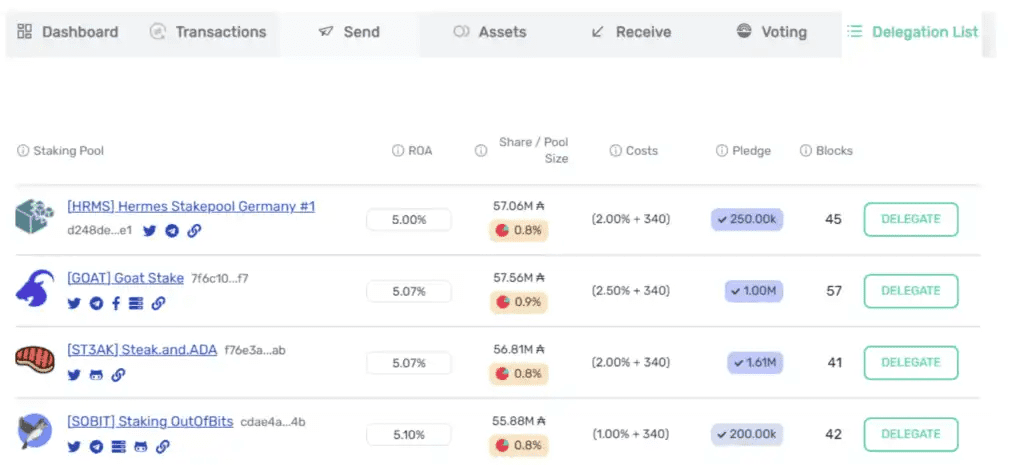Click info icon beside Pledge header
Screen dimensions: 1024x465
coord(721,151)
